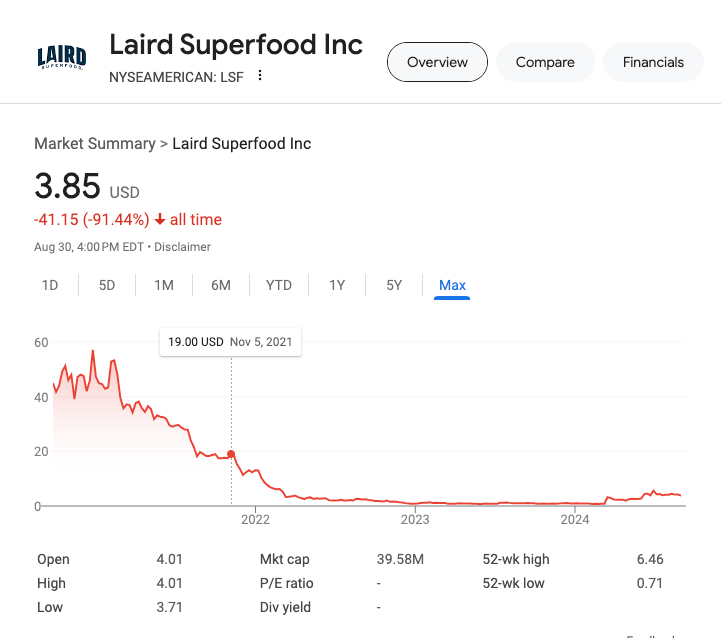Select the 6M time range

(221, 285)
